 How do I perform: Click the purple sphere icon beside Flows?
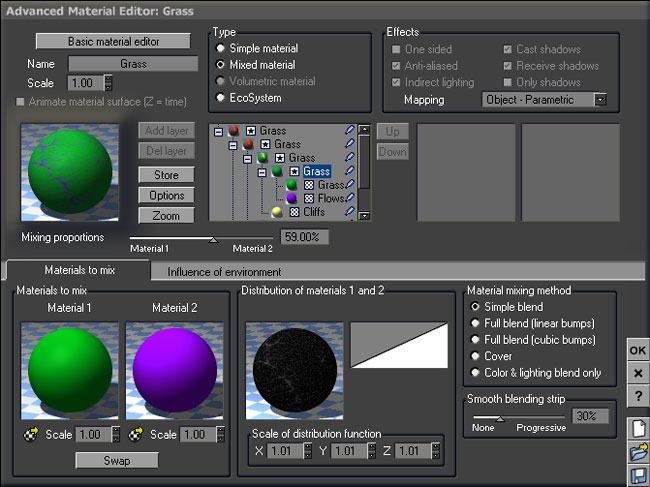(x=291, y=199)
